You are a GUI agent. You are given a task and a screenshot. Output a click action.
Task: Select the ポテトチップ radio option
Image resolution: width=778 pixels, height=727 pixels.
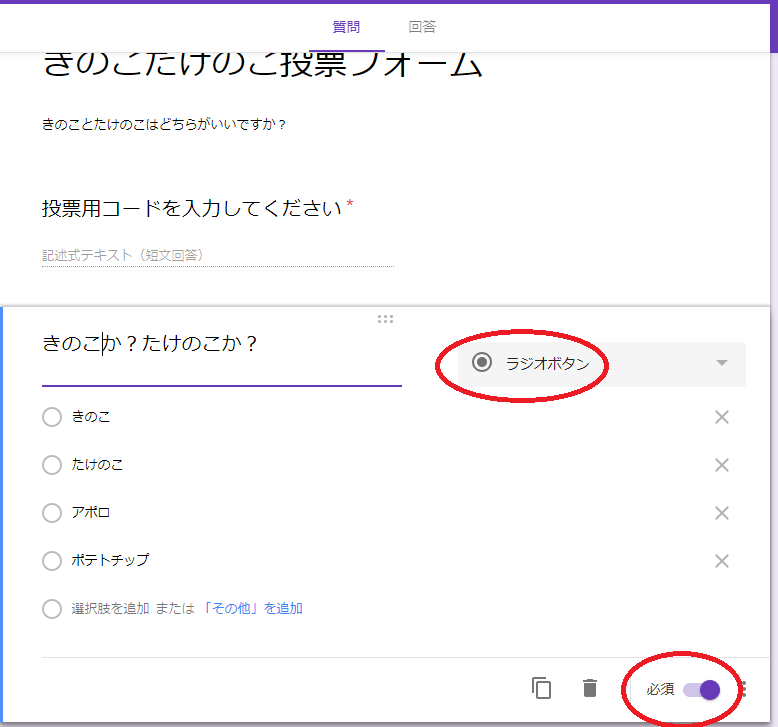tap(52, 561)
